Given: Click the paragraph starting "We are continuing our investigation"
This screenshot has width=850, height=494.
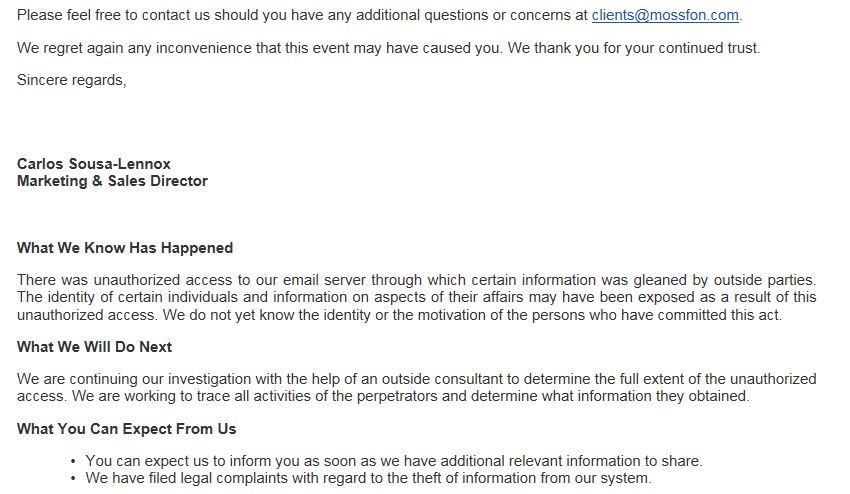Looking at the screenshot, I should tap(416, 388).
